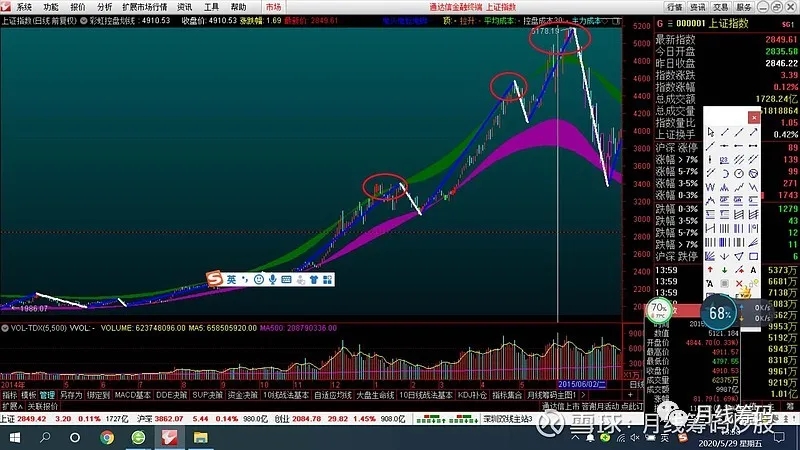This screenshot has height=450, width=800.
Task: Open the 系统 menu
Action: (23, 6)
